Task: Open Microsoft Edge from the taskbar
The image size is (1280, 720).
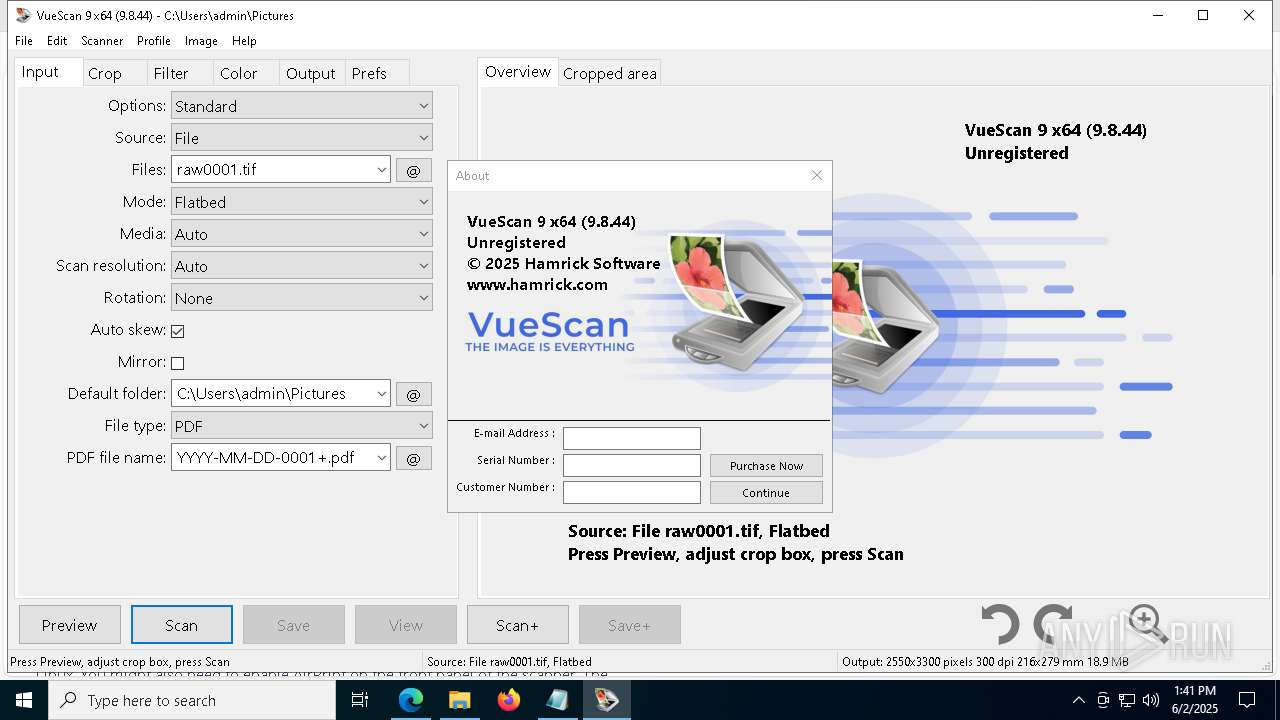Action: [x=411, y=700]
